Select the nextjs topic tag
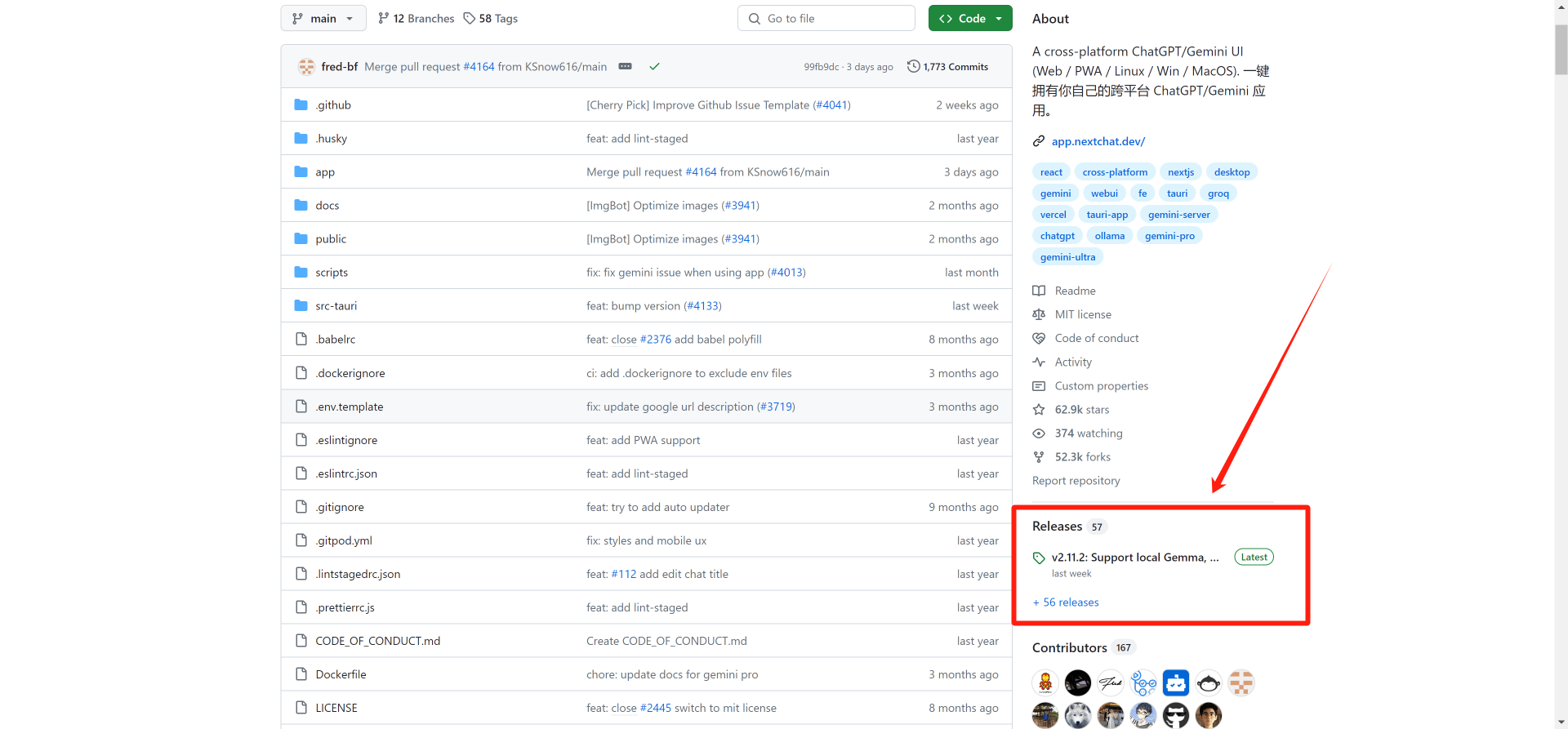Viewport: 1568px width, 729px height. [x=1181, y=172]
